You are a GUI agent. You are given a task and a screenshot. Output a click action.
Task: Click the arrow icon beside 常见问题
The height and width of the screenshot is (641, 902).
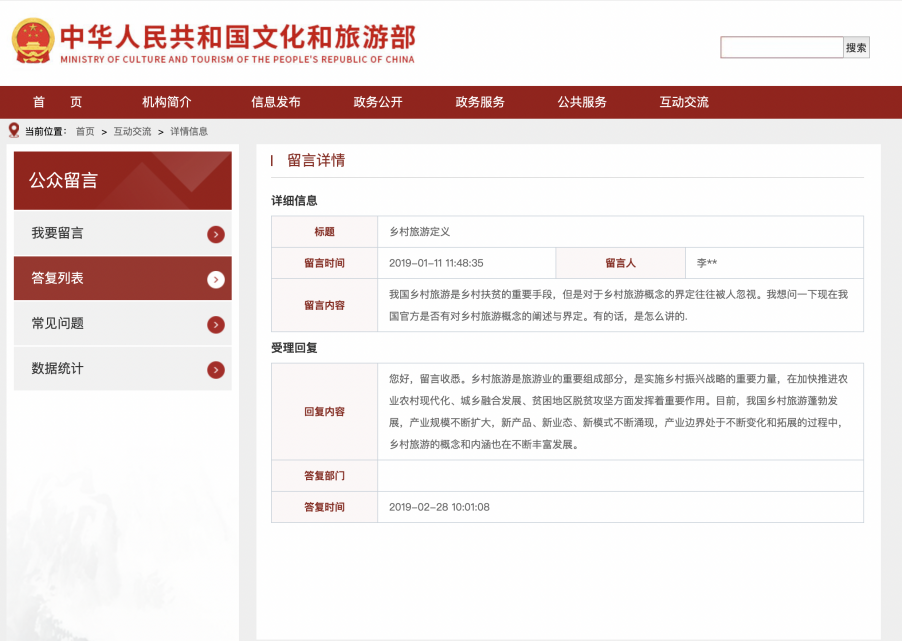[216, 325]
